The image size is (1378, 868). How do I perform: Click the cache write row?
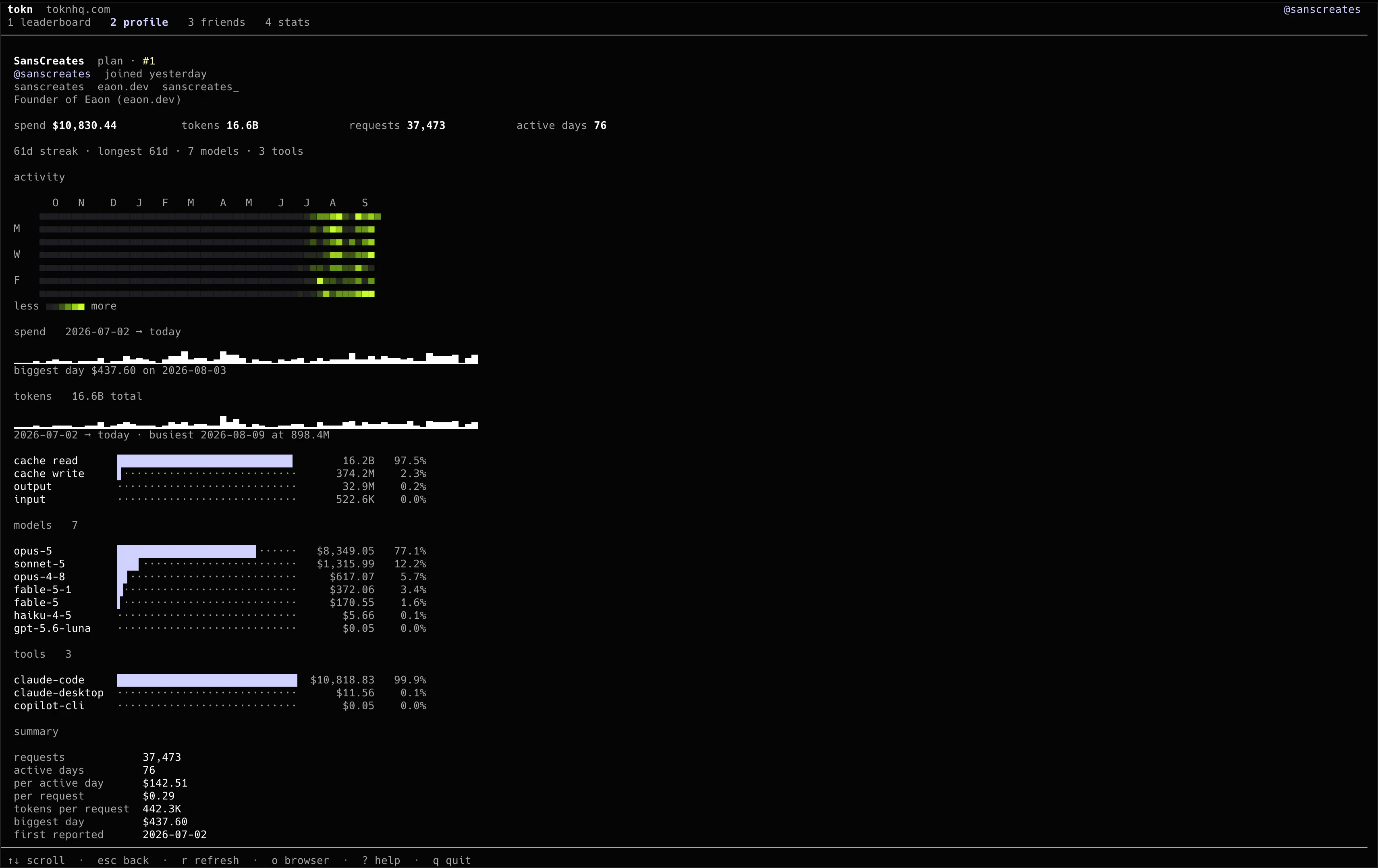click(220, 474)
